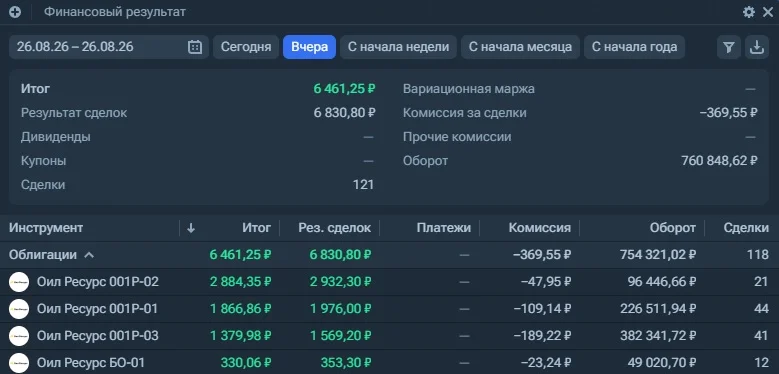Sort by Платежи column header
Image resolution: width=779 pixels, height=374 pixels.
[x=444, y=228]
